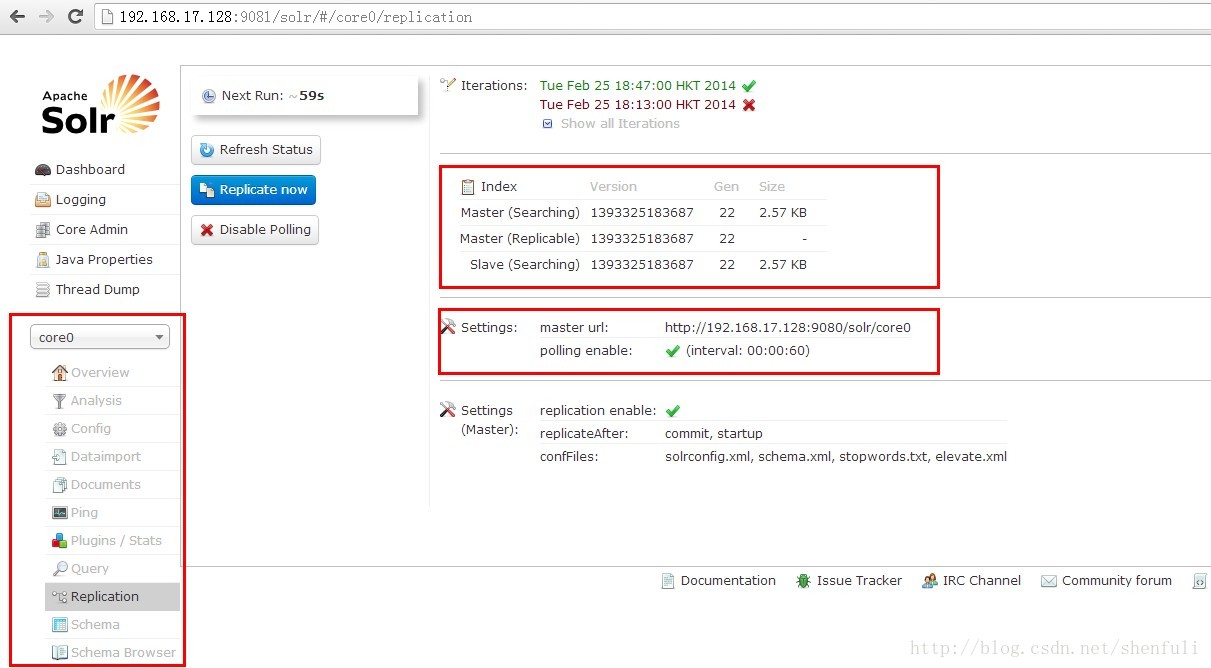1211x668 pixels.
Task: Click the replicateAfter commit, startup value
Action: tap(714, 434)
